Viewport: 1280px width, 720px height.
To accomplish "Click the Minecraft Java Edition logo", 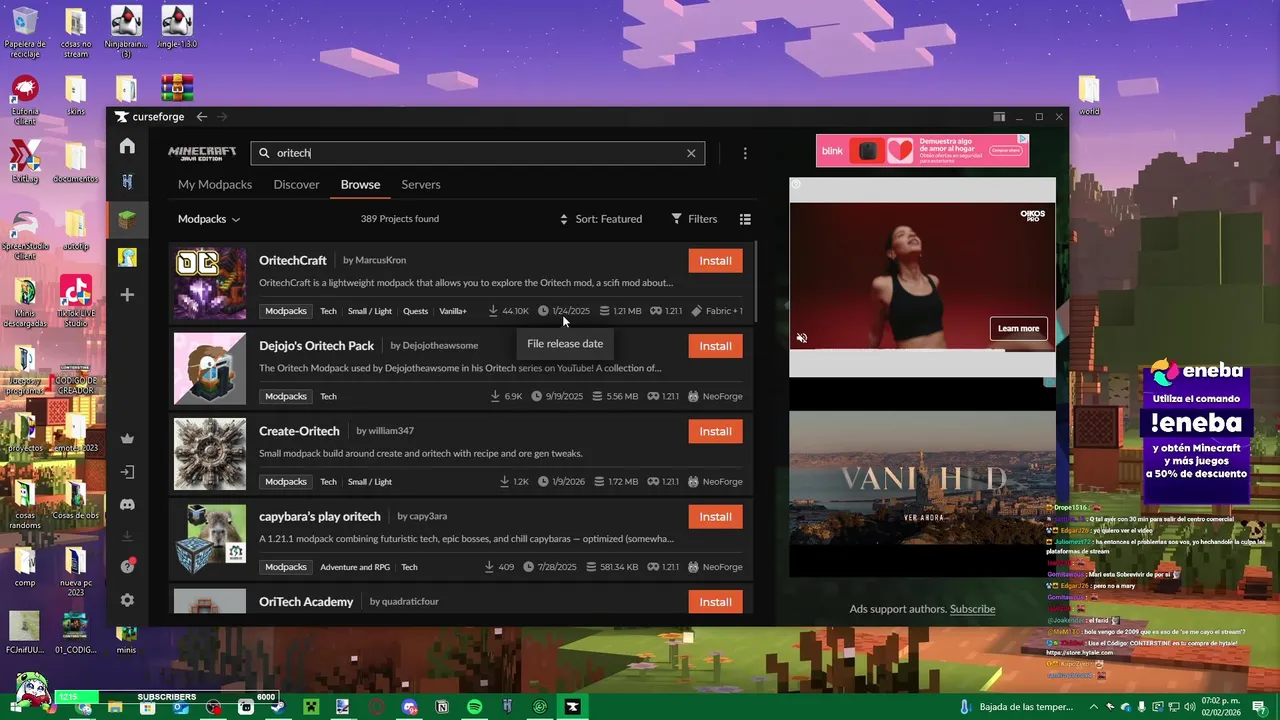I will click(202, 153).
